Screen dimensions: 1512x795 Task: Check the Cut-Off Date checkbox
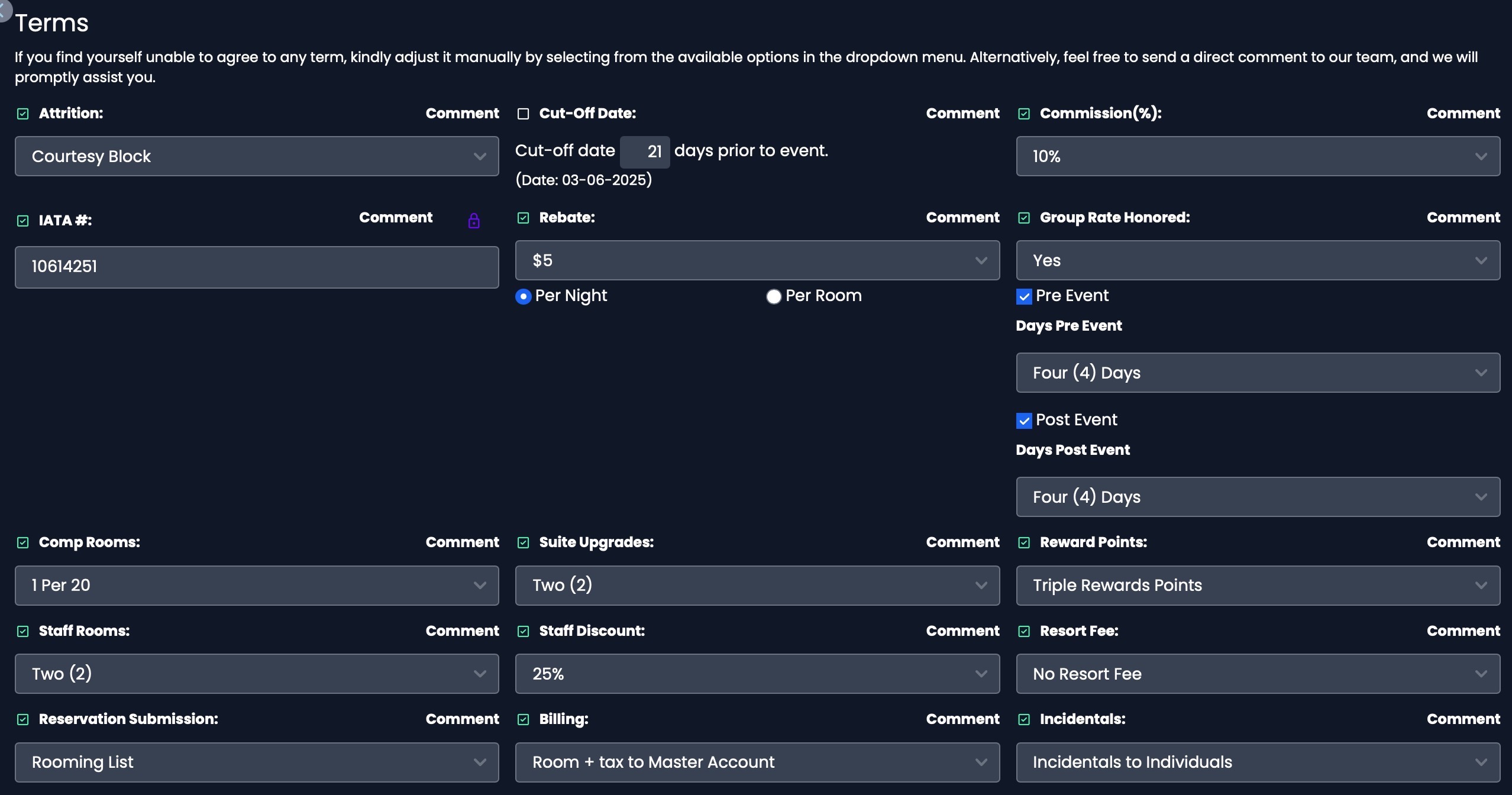point(523,114)
